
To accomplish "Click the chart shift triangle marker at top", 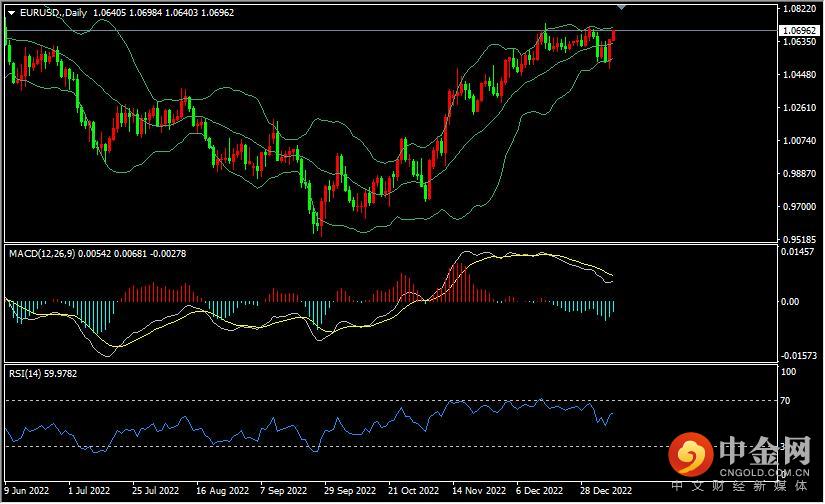I will 623,6.
